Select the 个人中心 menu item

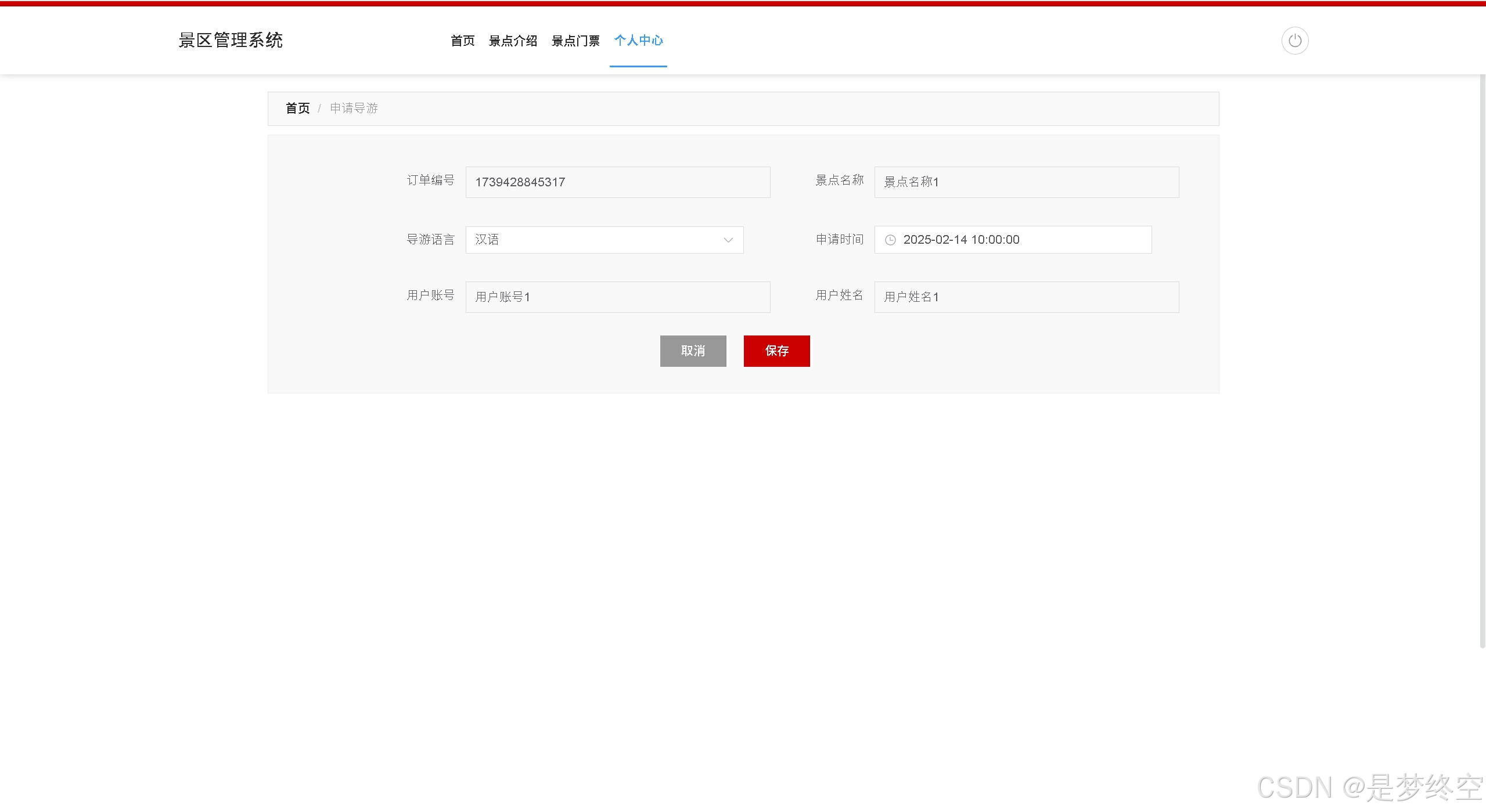pos(638,41)
